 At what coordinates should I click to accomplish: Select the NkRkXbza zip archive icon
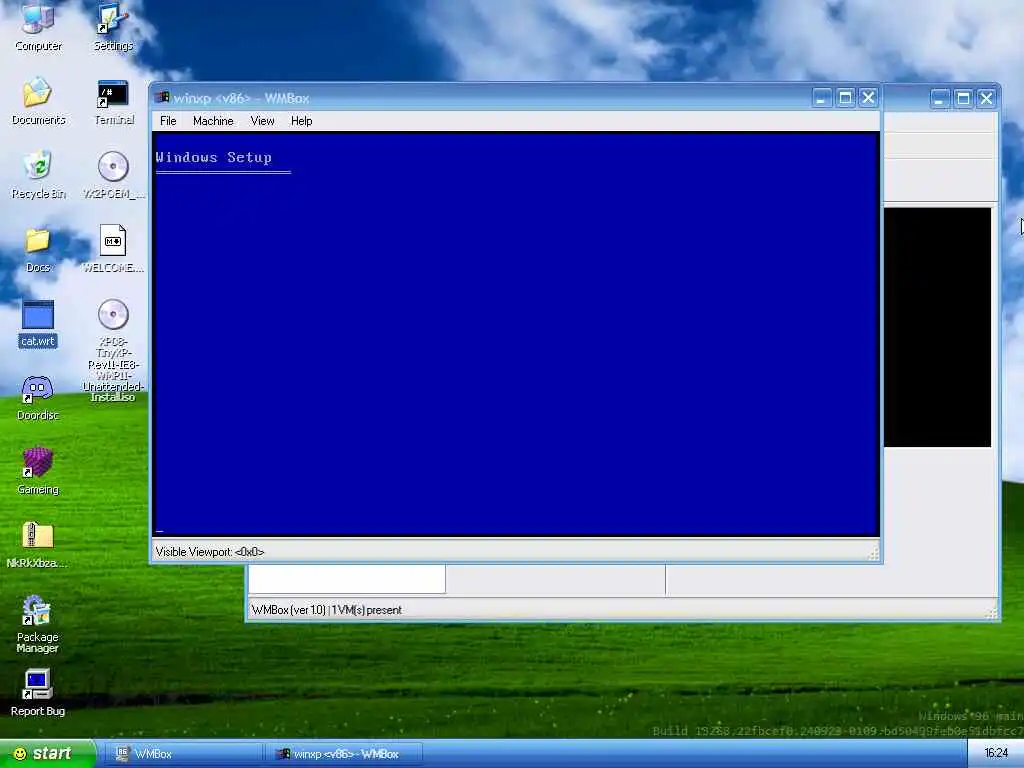click(37, 545)
